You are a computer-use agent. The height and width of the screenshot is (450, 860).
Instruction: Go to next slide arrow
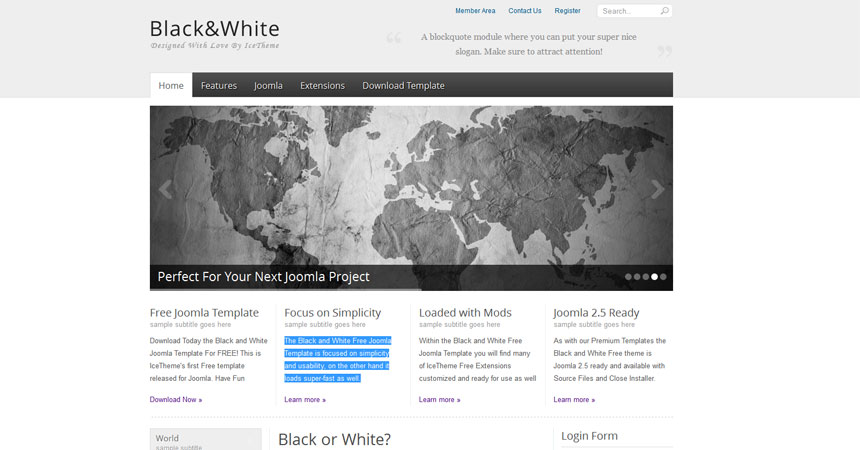click(658, 189)
